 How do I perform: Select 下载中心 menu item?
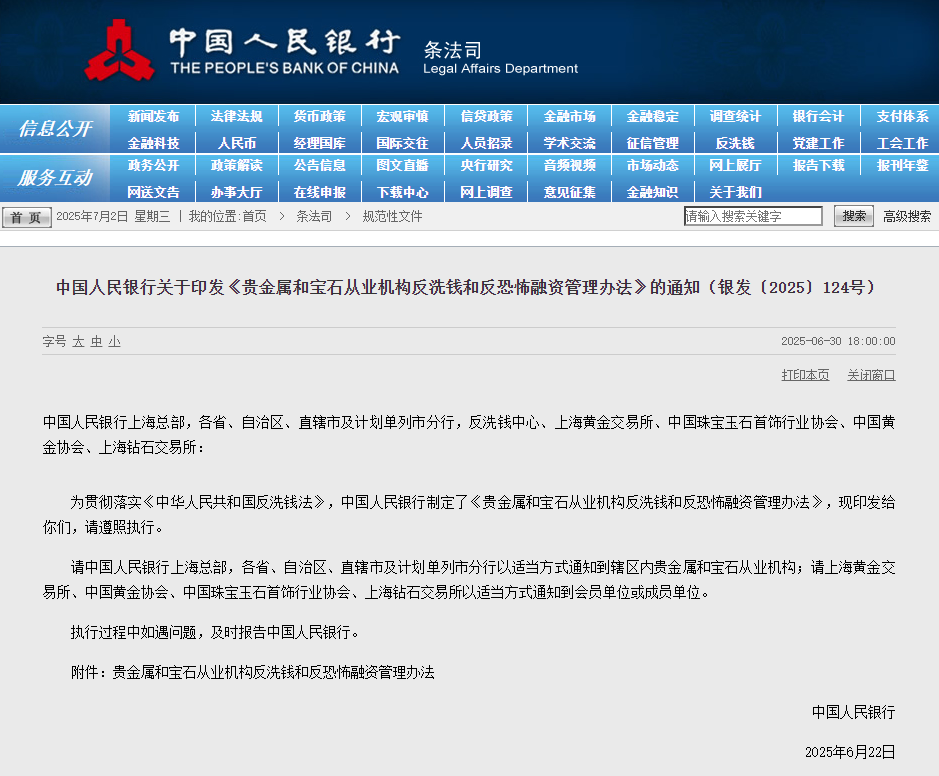pyautogui.click(x=402, y=192)
